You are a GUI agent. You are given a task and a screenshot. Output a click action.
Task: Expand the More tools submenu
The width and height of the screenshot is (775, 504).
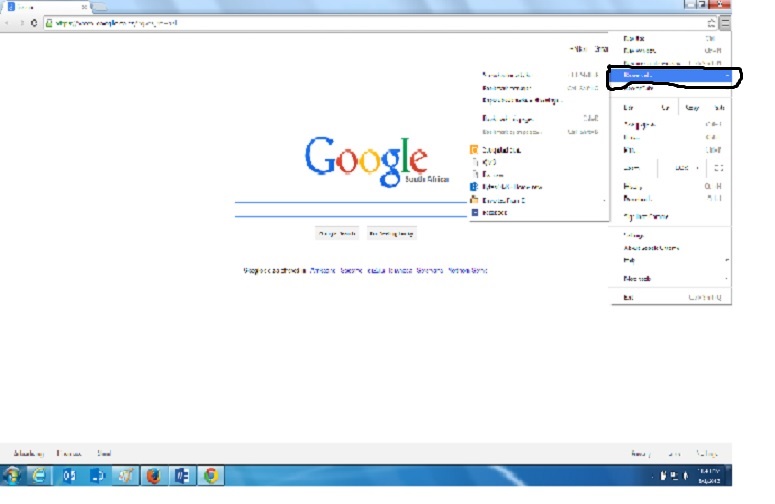point(671,279)
